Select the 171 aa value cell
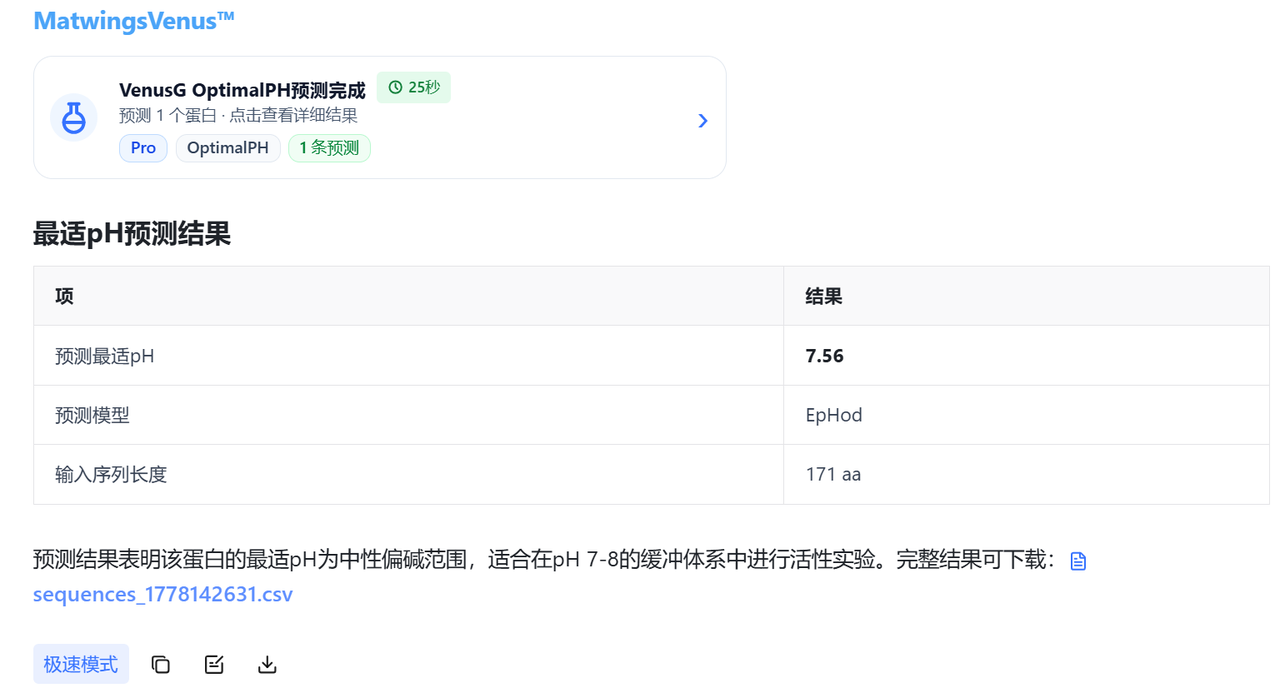The image size is (1280, 698). pos(1026,474)
